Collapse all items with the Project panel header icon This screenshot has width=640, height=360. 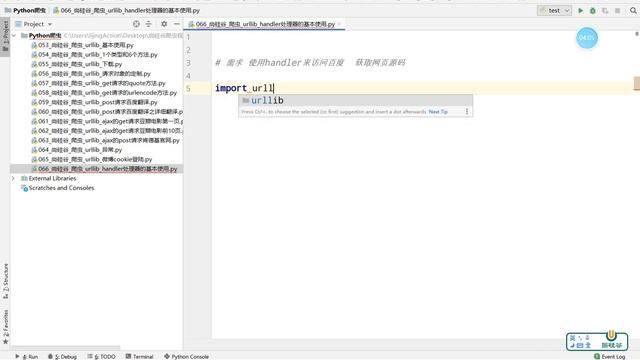(149, 24)
